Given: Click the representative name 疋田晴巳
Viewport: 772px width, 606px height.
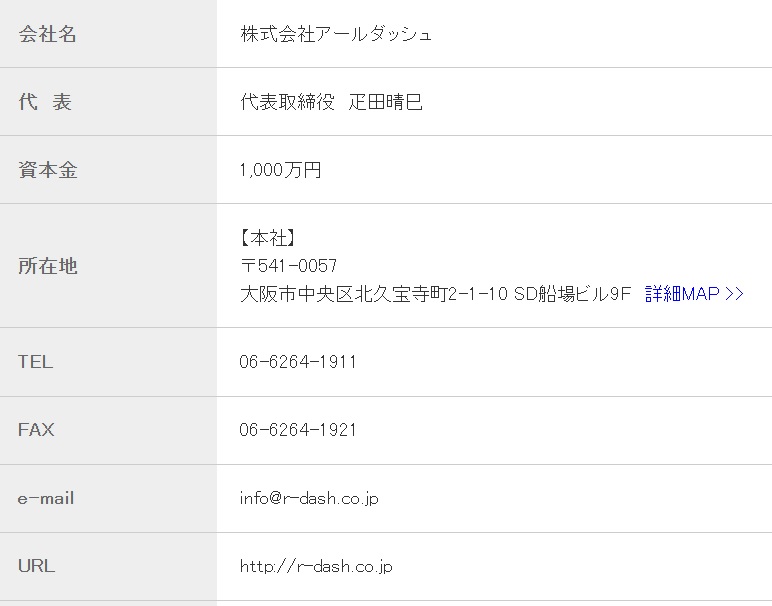Looking at the screenshot, I should pyautogui.click(x=386, y=102).
